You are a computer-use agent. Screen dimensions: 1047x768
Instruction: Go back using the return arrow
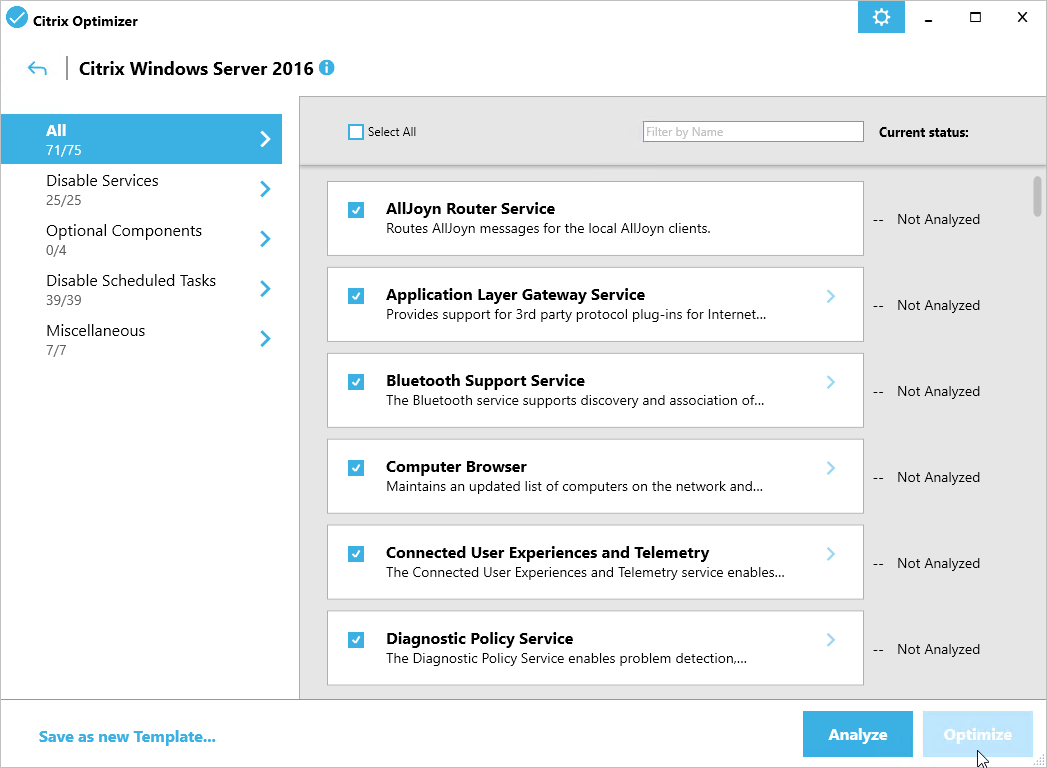point(37,68)
